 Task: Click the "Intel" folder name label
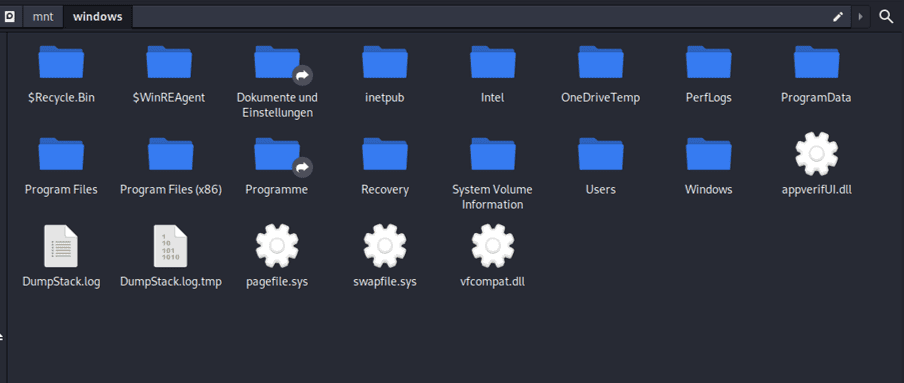[493, 98]
